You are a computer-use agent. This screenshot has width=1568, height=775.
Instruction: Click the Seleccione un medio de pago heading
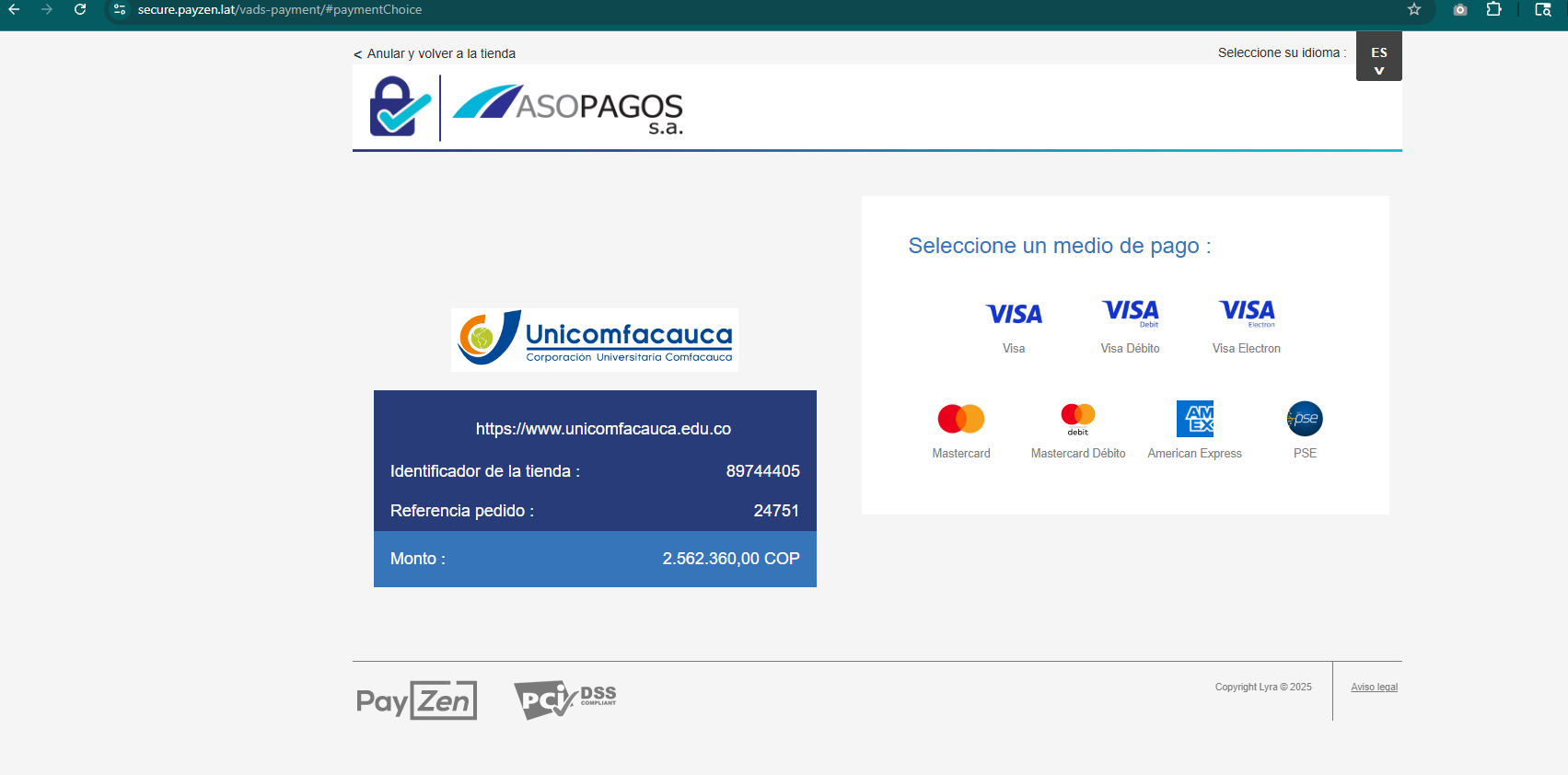click(x=1060, y=246)
